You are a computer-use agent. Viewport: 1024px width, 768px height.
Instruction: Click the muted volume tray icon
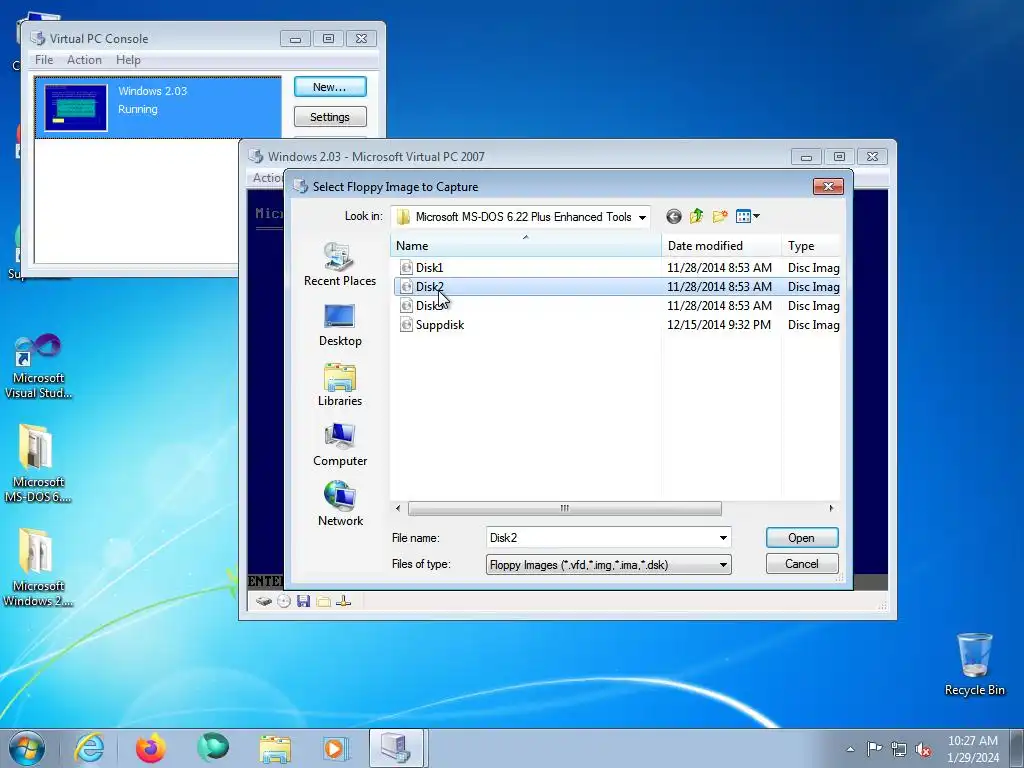923,750
